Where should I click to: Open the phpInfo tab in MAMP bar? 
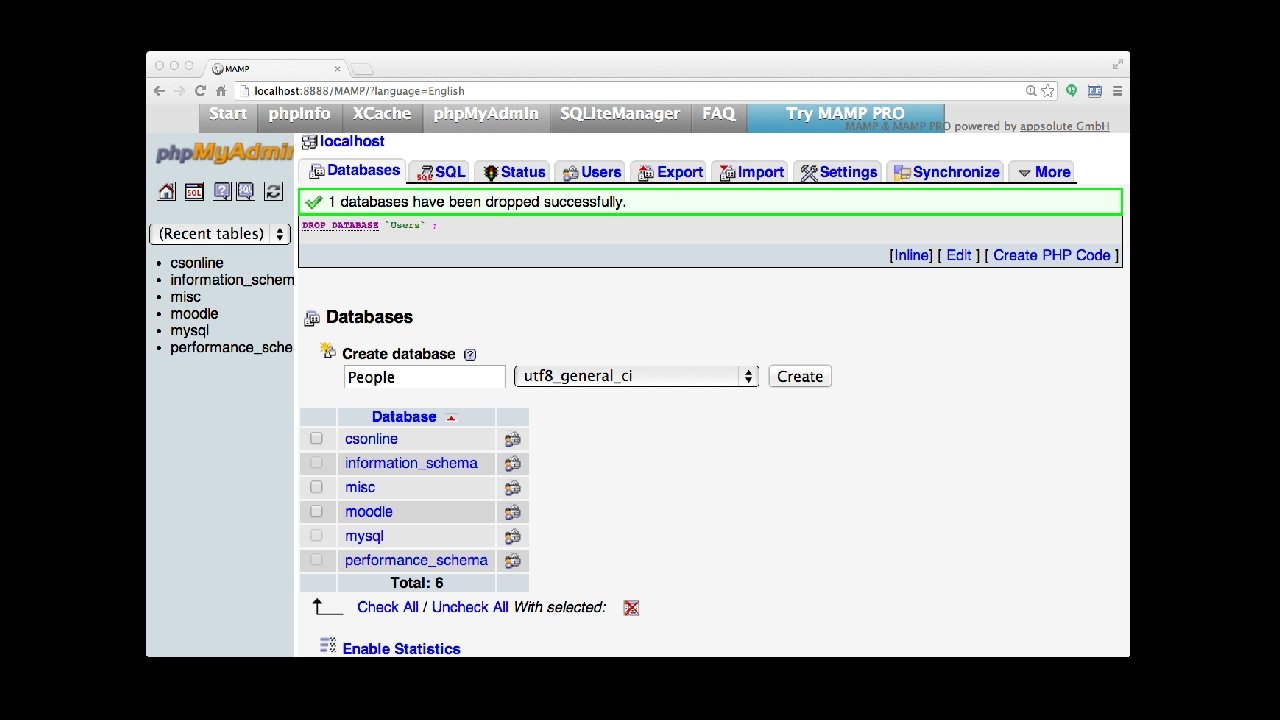[299, 114]
